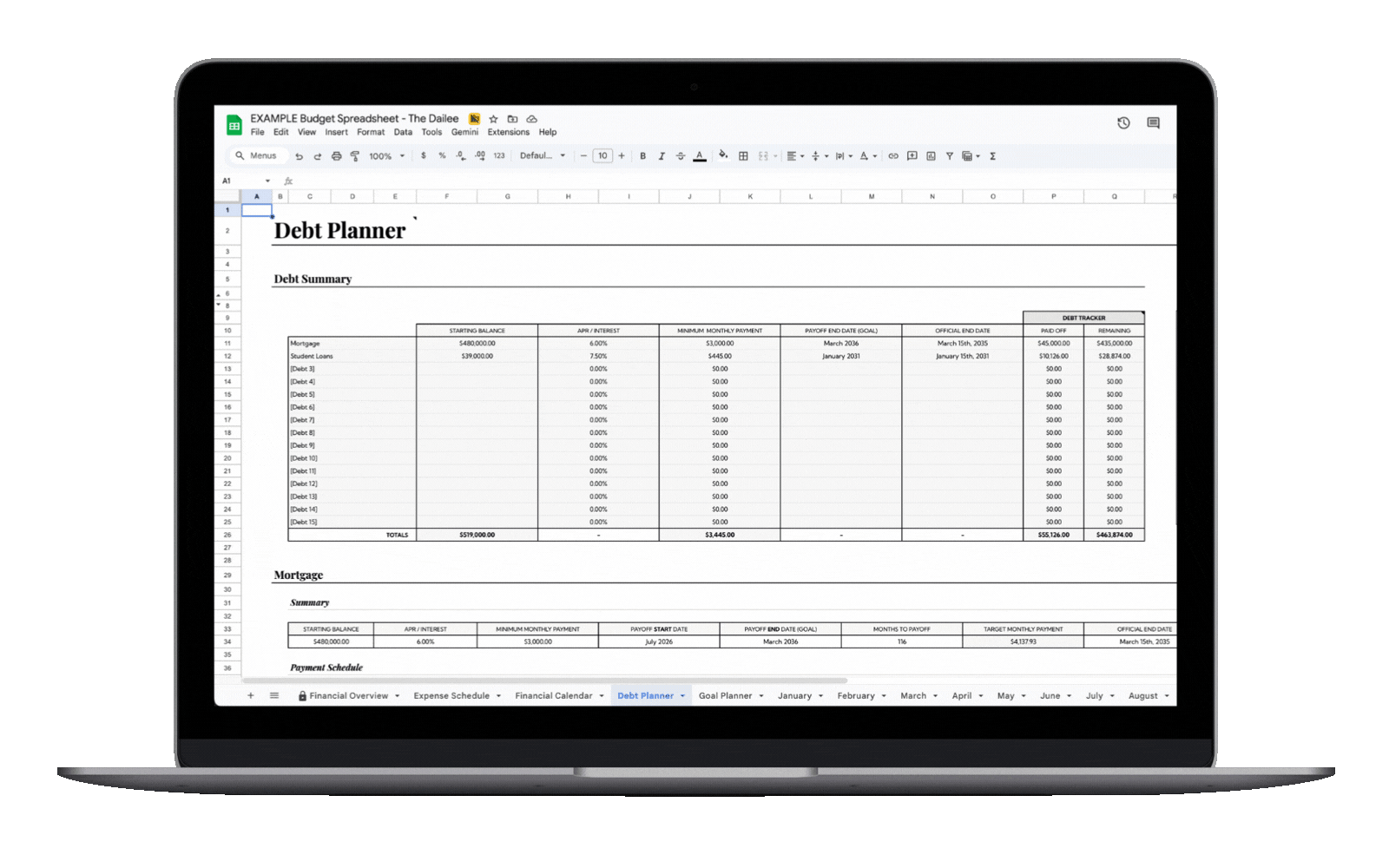Toggle bold formatting

[x=642, y=156]
